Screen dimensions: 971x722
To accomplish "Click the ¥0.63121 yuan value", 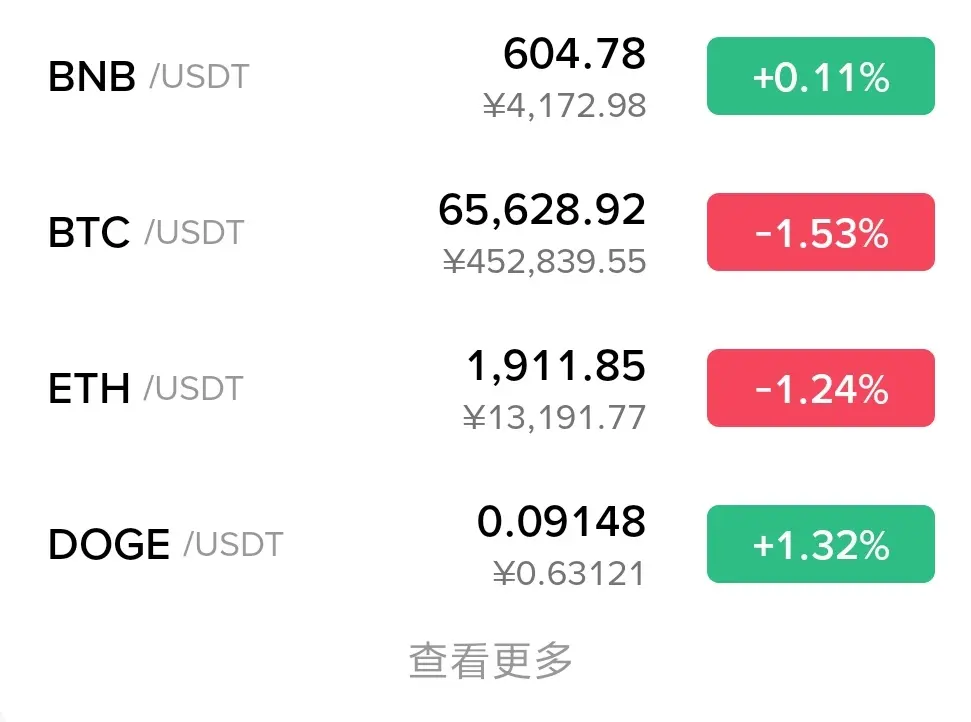I will pos(569,573).
